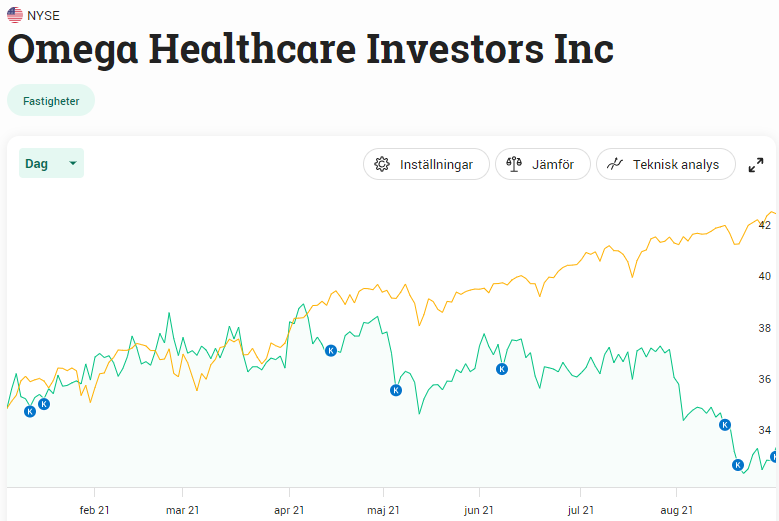The width and height of the screenshot is (779, 521).
Task: Click the NYSE exchange label
Action: 43,15
